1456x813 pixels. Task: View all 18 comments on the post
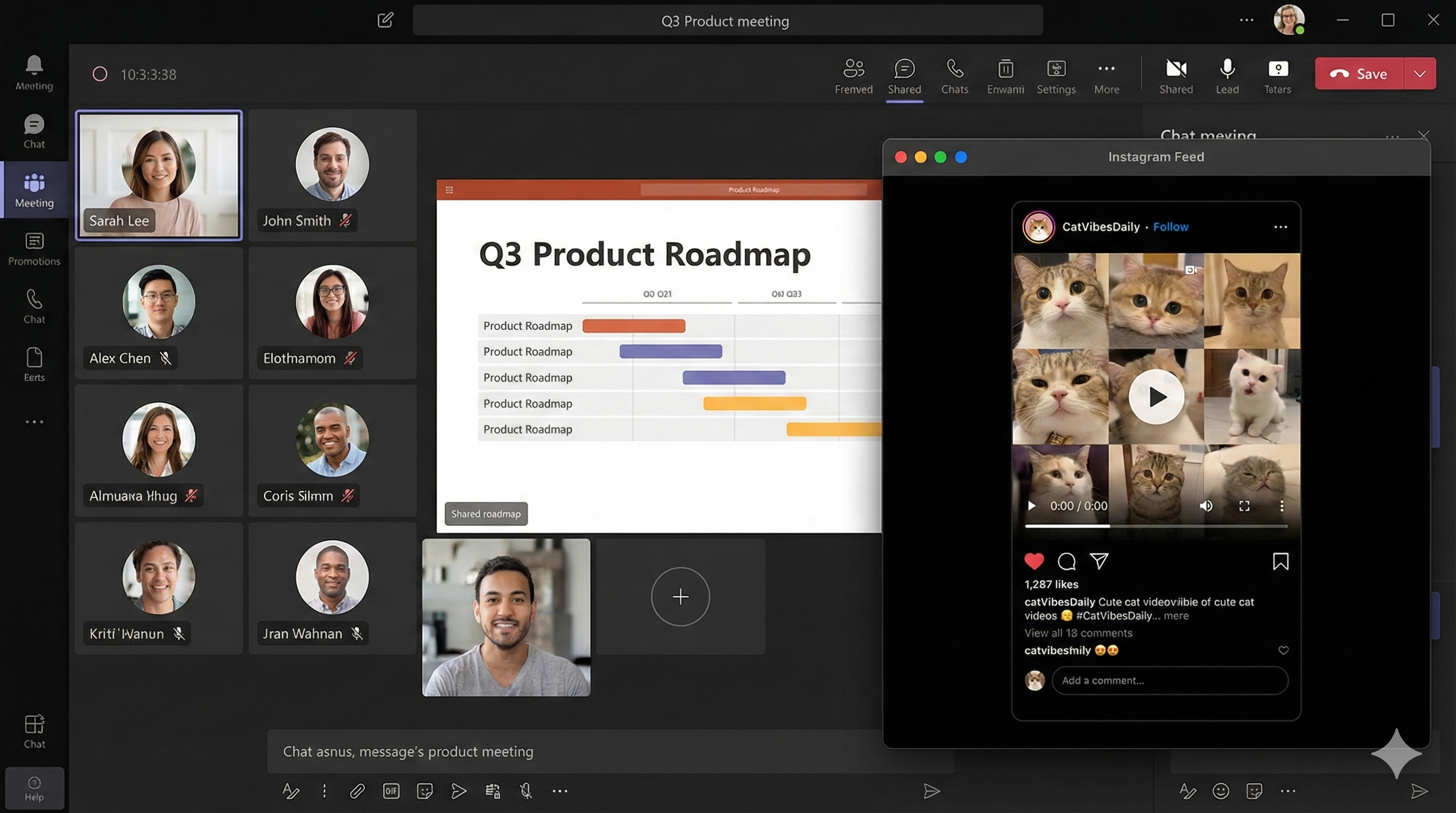click(x=1078, y=633)
